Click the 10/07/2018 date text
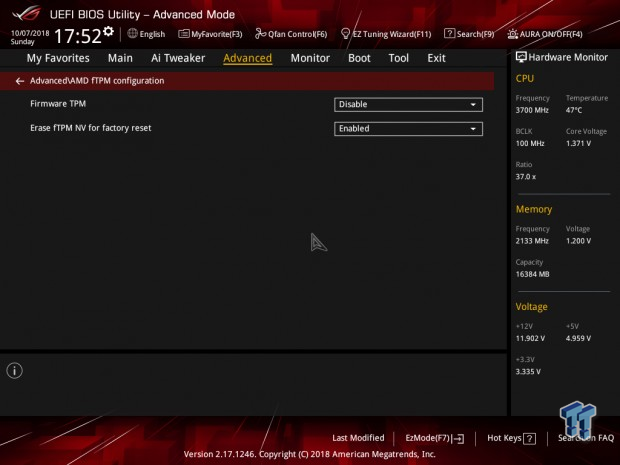This screenshot has height=465, width=620. tap(30, 33)
